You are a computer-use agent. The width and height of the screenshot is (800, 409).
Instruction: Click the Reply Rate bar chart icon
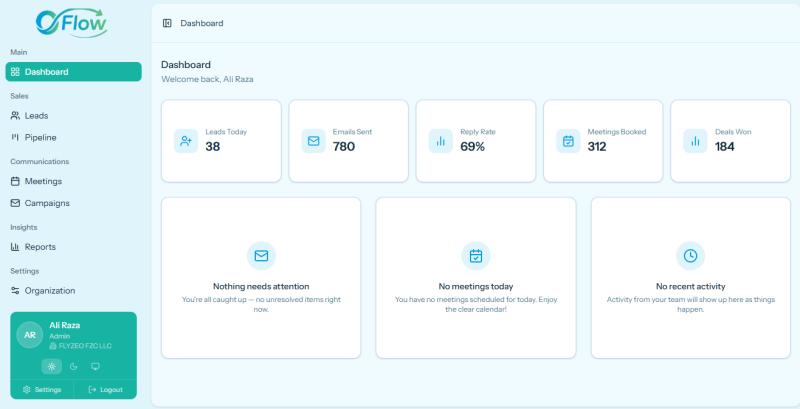[441, 141]
